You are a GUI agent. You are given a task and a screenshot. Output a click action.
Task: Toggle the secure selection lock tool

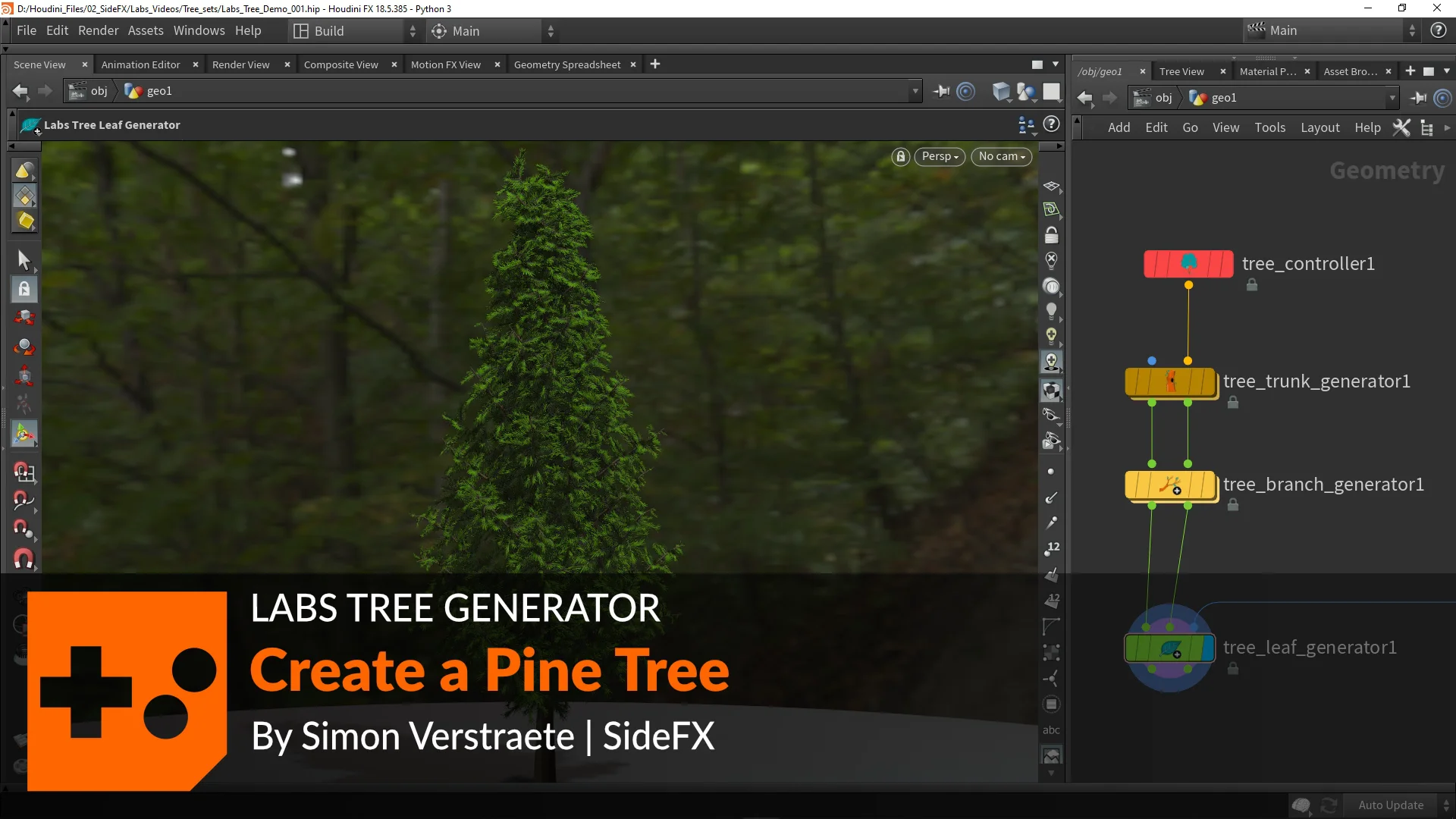24,289
